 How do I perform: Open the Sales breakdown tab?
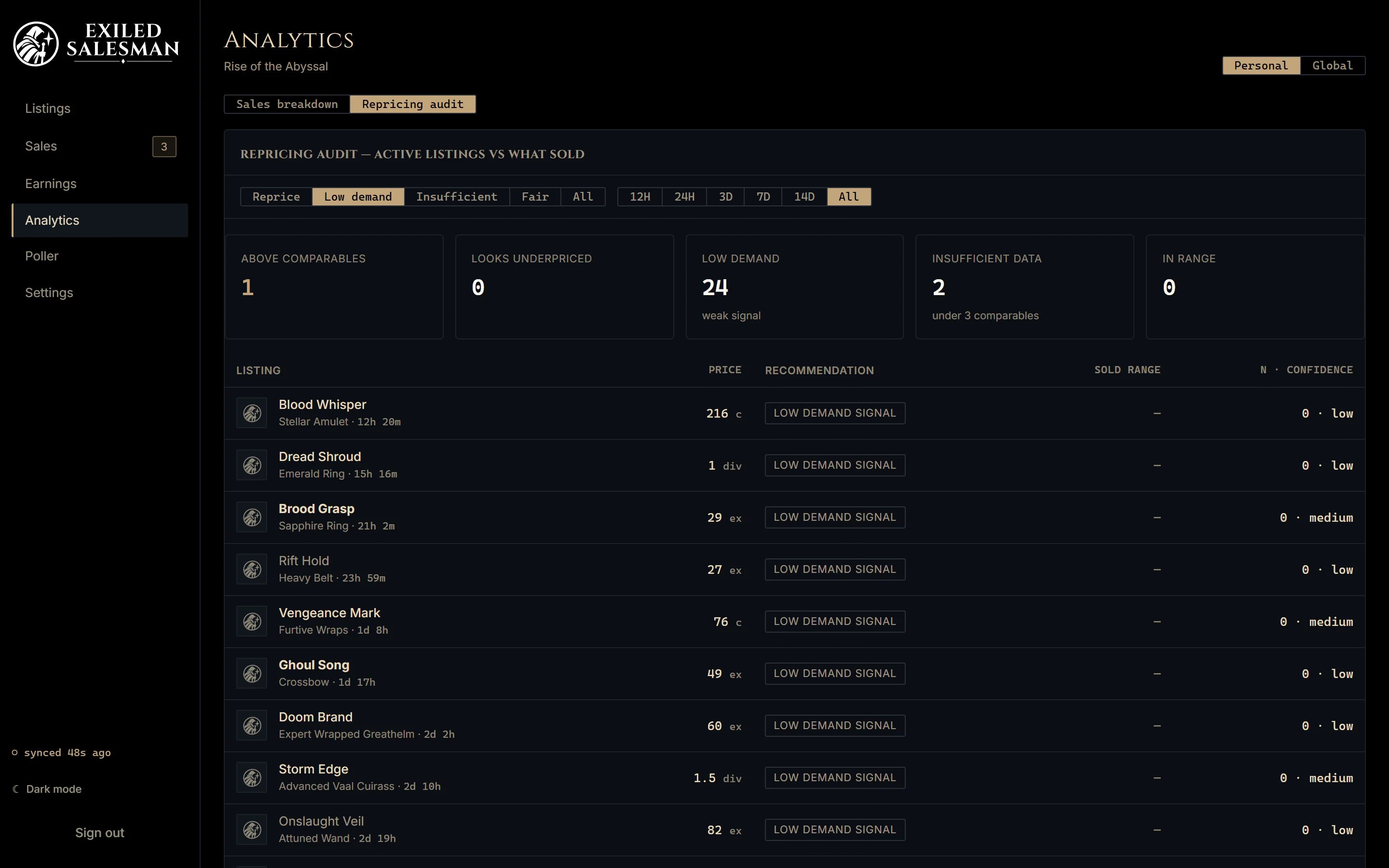pyautogui.click(x=287, y=104)
